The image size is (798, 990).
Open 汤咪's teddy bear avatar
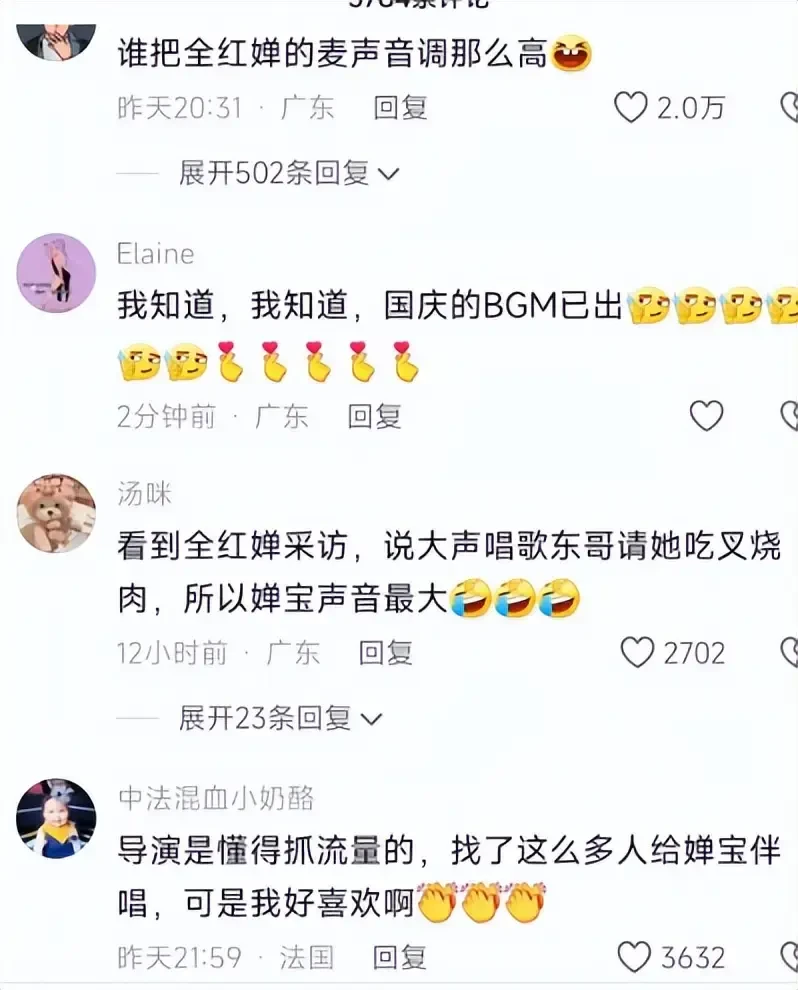56,513
